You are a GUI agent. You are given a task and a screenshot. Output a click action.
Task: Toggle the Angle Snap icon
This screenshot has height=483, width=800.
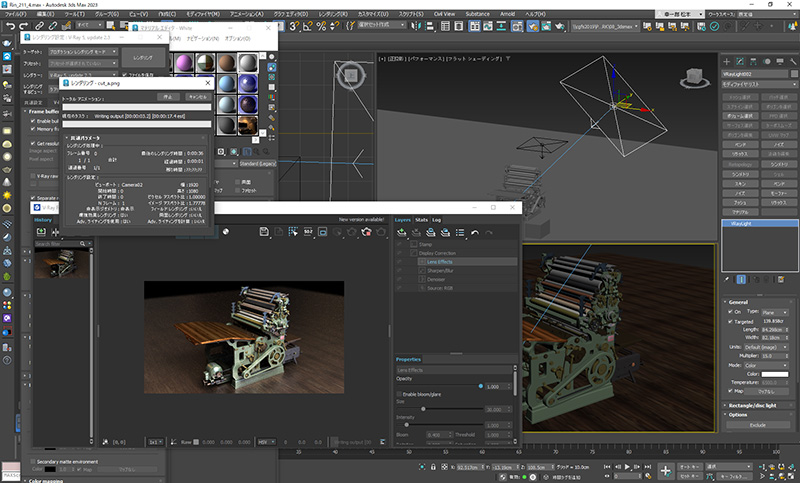point(308,26)
